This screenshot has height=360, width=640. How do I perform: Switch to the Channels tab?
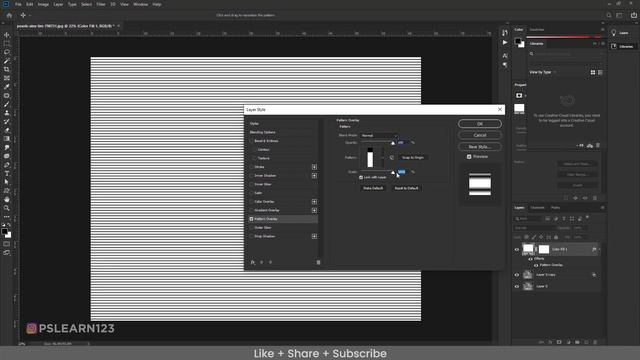[x=537, y=208]
